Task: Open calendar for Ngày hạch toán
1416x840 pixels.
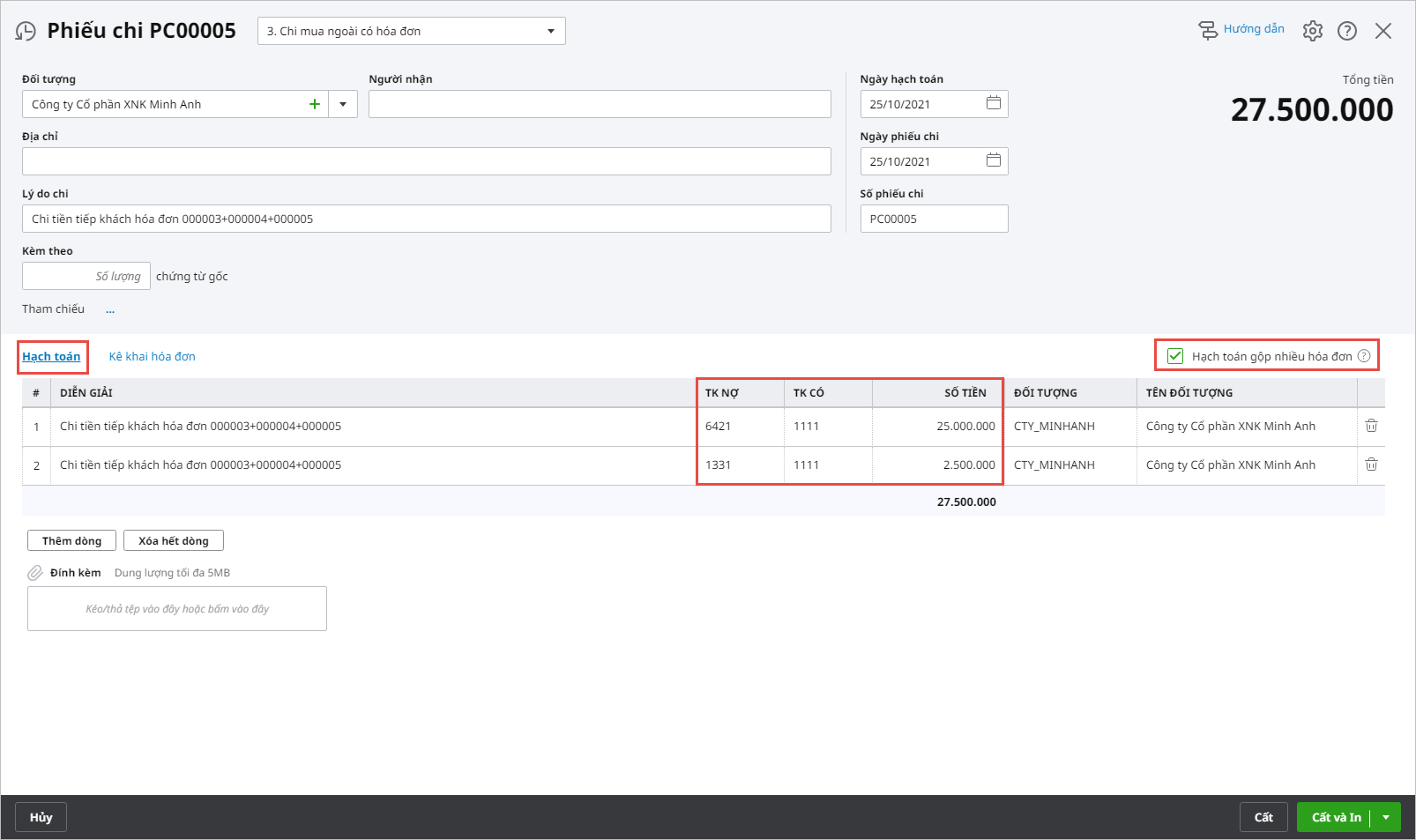Action: coord(993,103)
